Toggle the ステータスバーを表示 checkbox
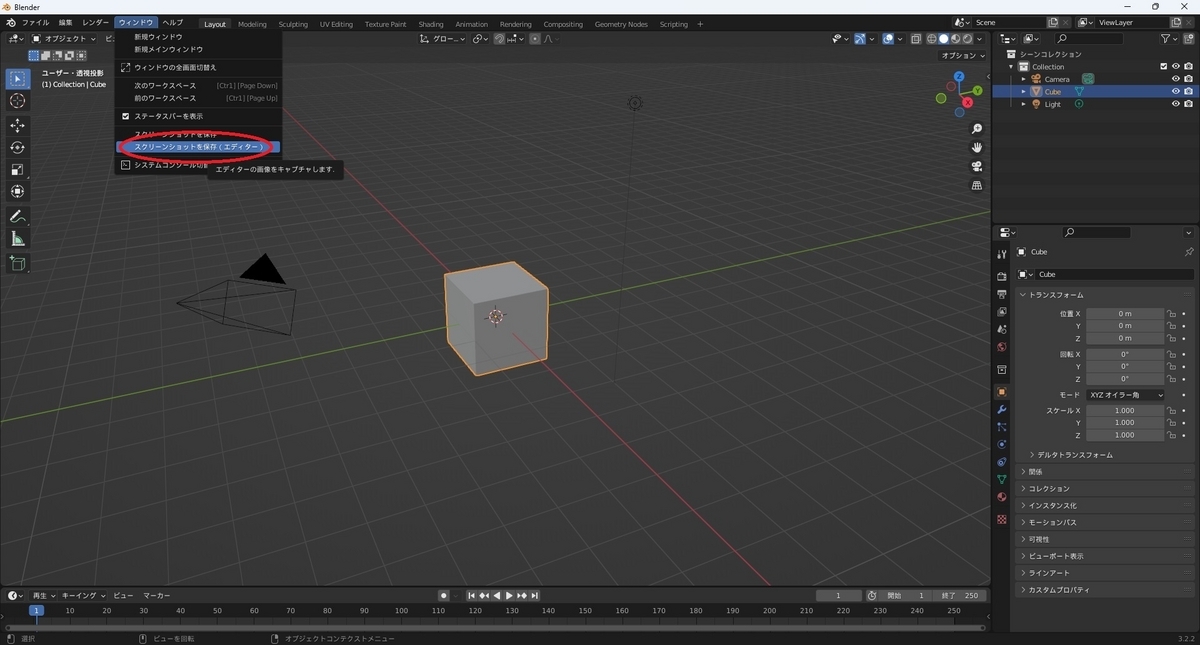 pyautogui.click(x=126, y=116)
